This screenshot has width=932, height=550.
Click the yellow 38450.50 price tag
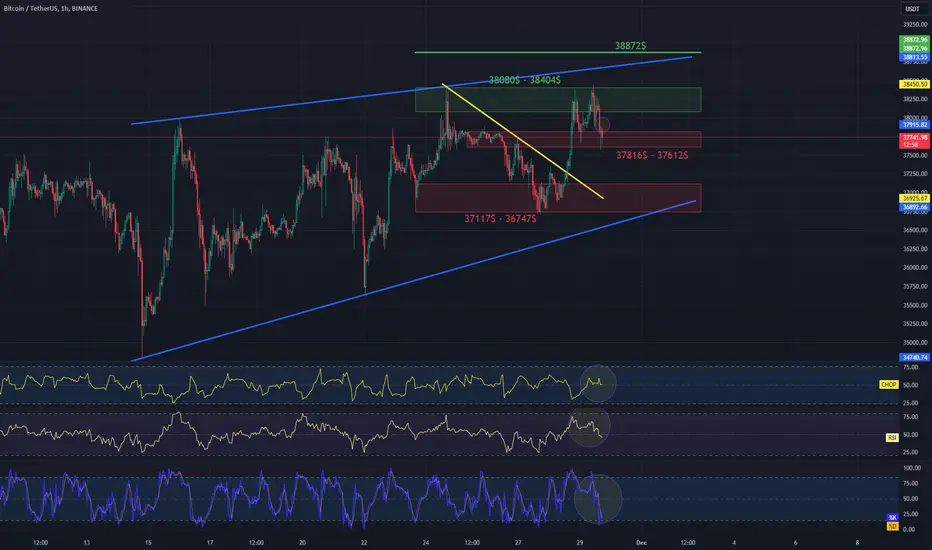pyautogui.click(x=914, y=84)
